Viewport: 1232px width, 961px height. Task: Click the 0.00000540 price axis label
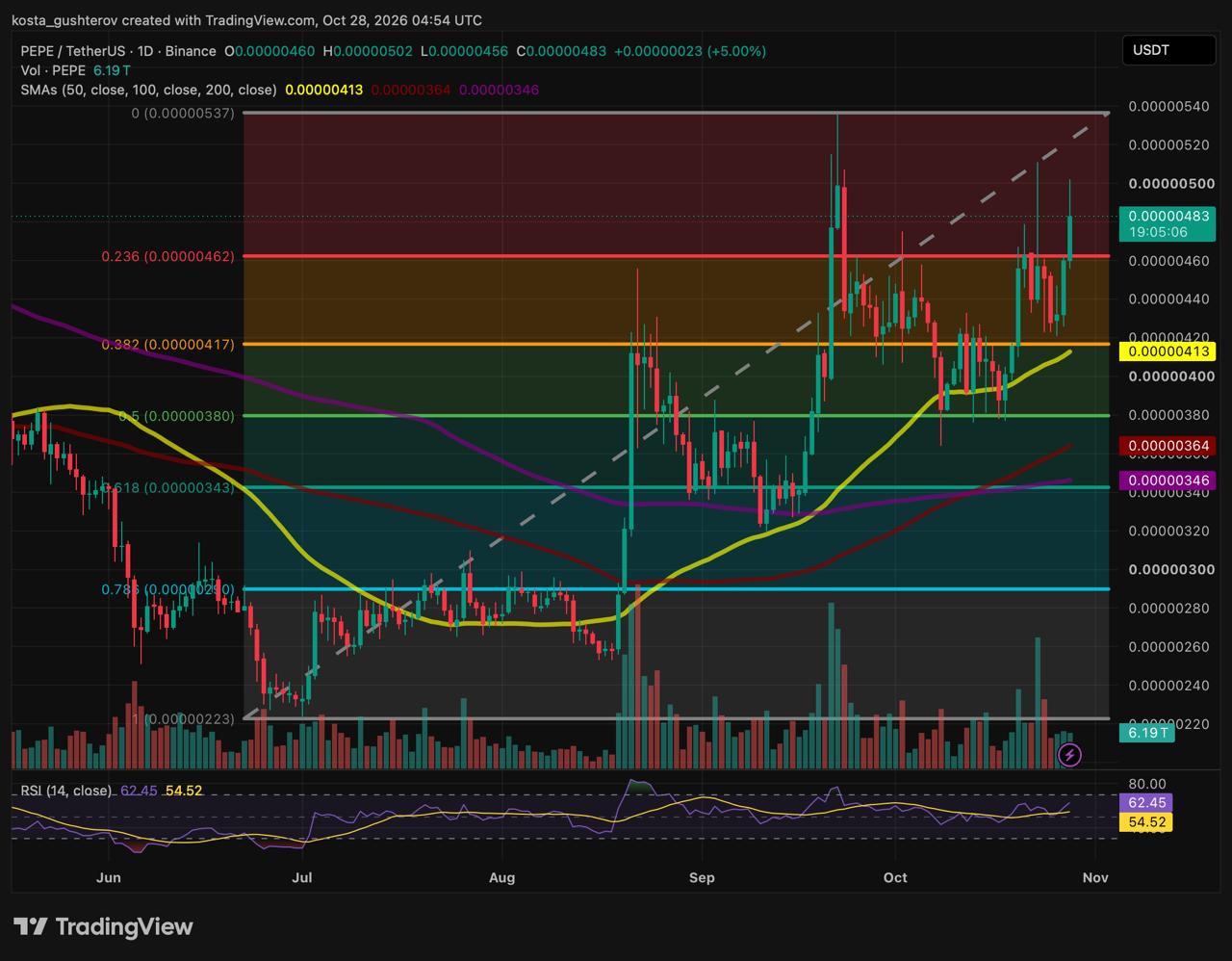click(x=1168, y=106)
